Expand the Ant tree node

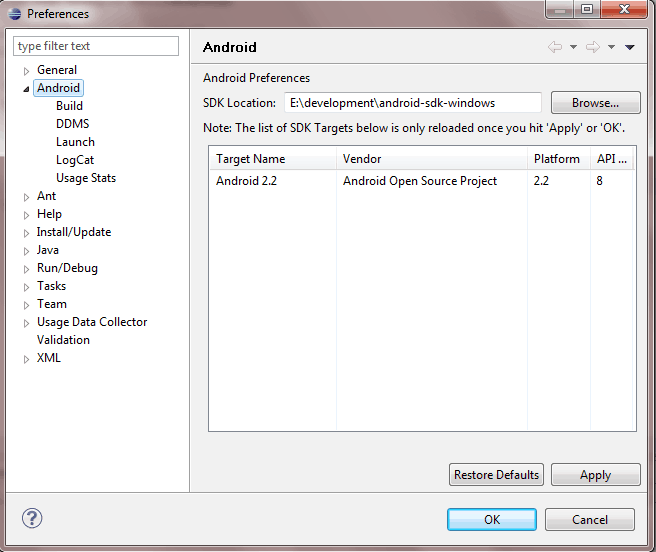(x=26, y=197)
